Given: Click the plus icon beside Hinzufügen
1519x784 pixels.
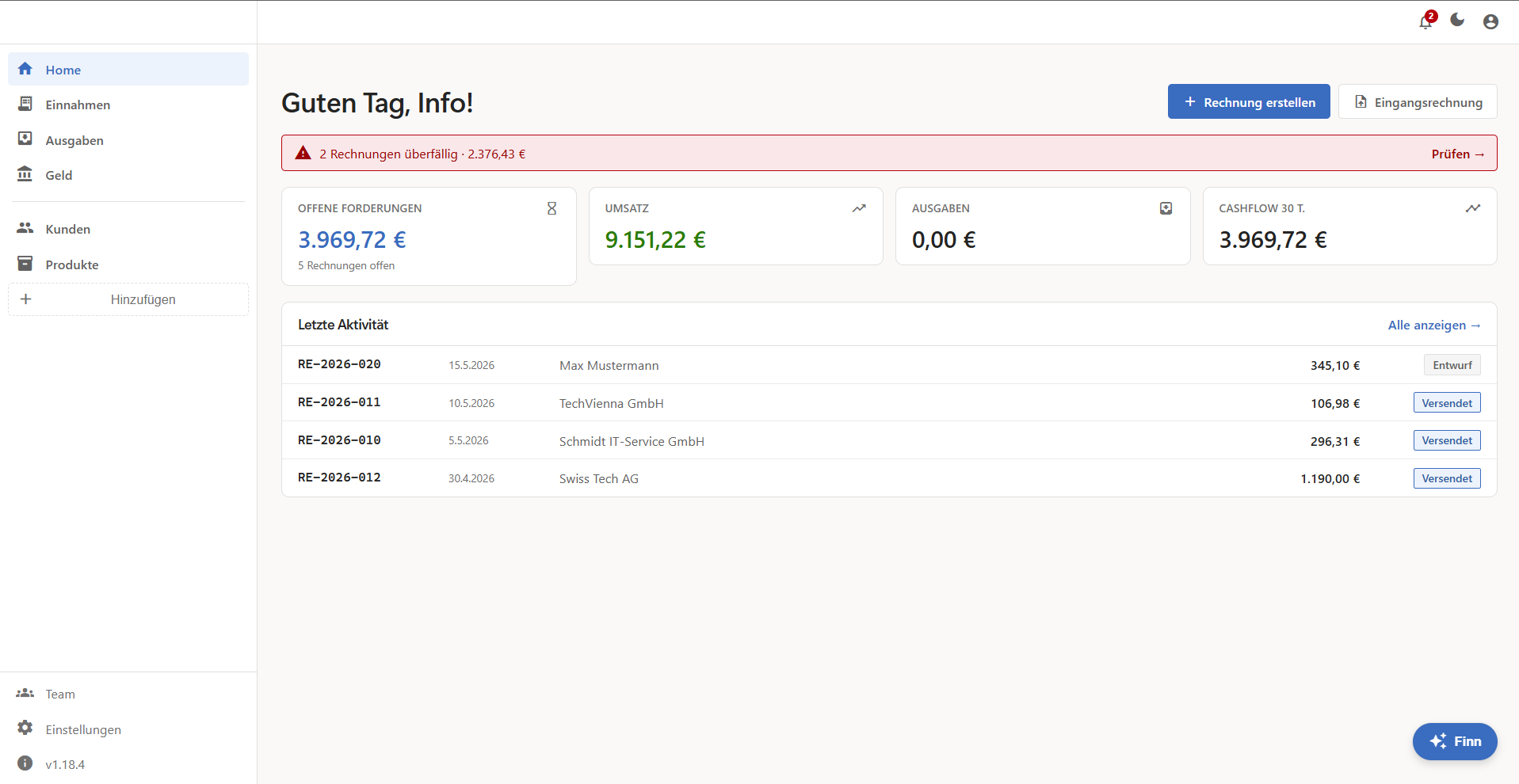Looking at the screenshot, I should [25, 299].
